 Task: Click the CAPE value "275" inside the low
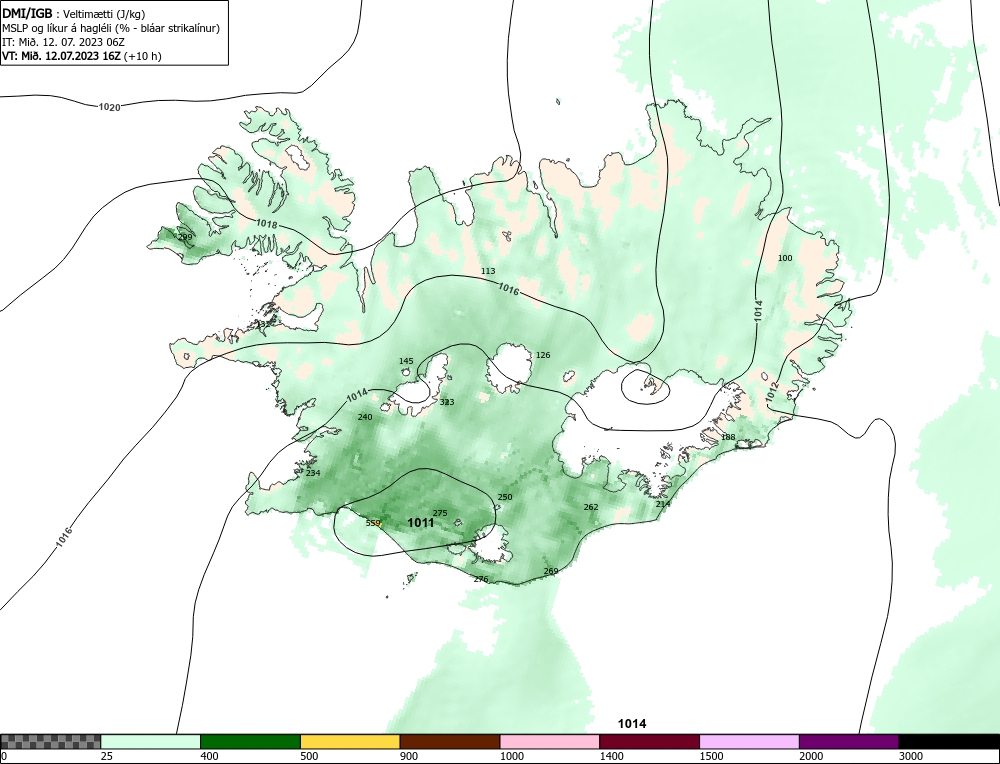(440, 513)
